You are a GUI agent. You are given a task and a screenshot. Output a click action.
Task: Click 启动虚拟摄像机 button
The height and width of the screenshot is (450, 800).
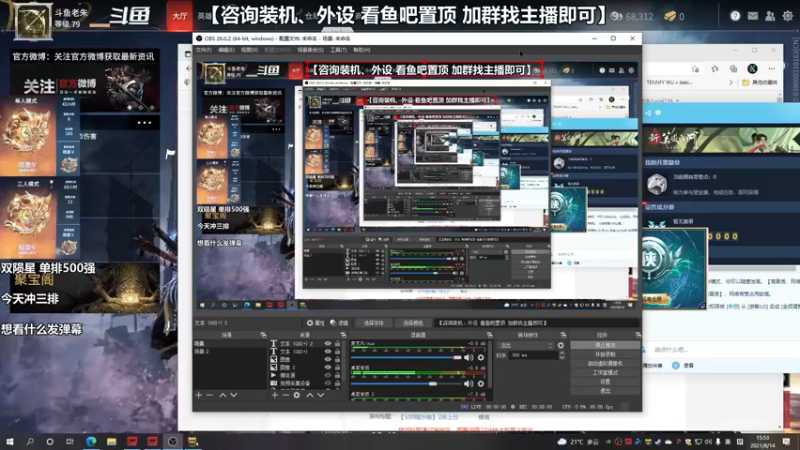[x=605, y=363]
